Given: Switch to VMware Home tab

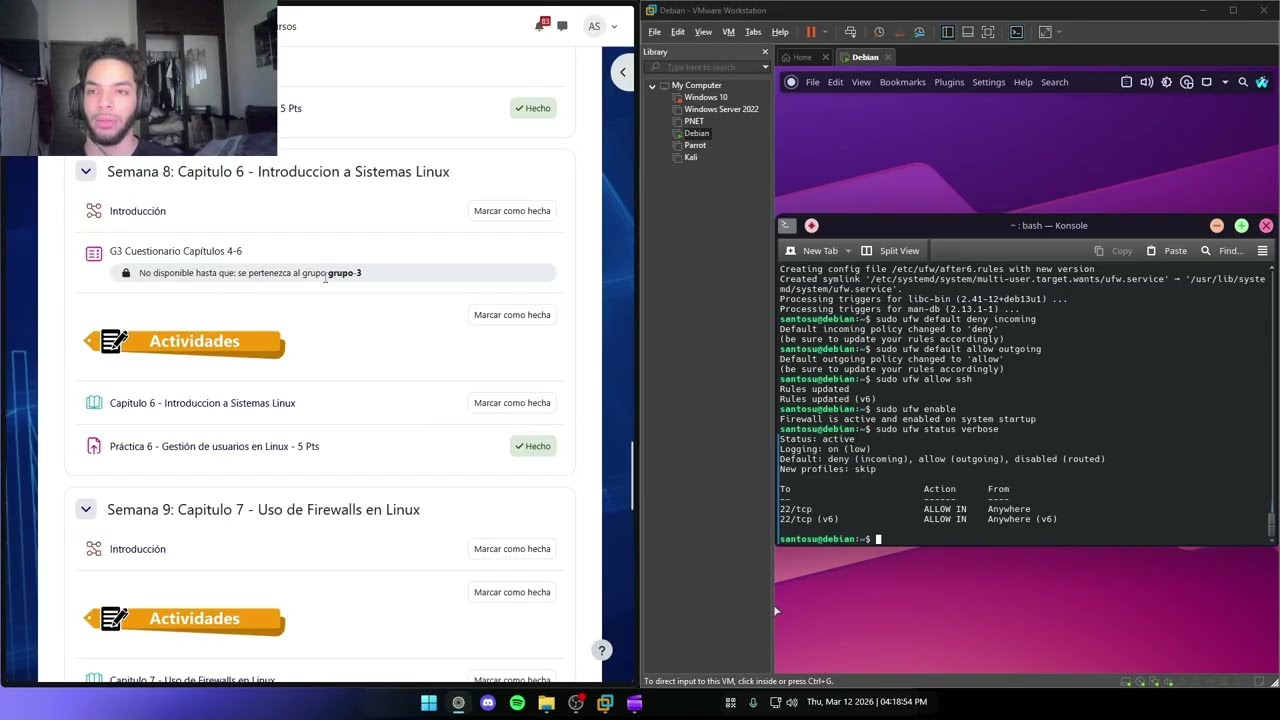Looking at the screenshot, I should 803,57.
